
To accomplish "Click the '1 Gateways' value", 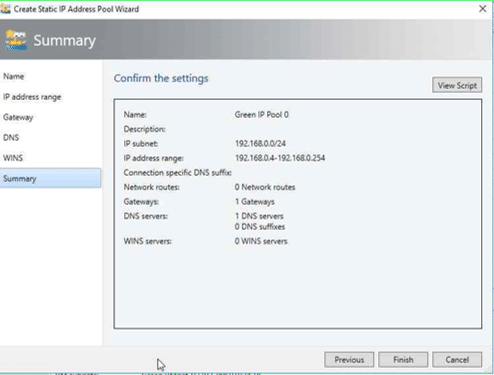I will 255,202.
